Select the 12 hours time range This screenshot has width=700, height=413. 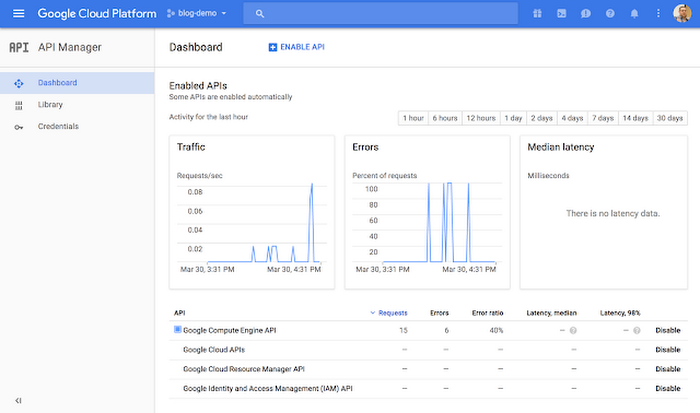(x=481, y=118)
